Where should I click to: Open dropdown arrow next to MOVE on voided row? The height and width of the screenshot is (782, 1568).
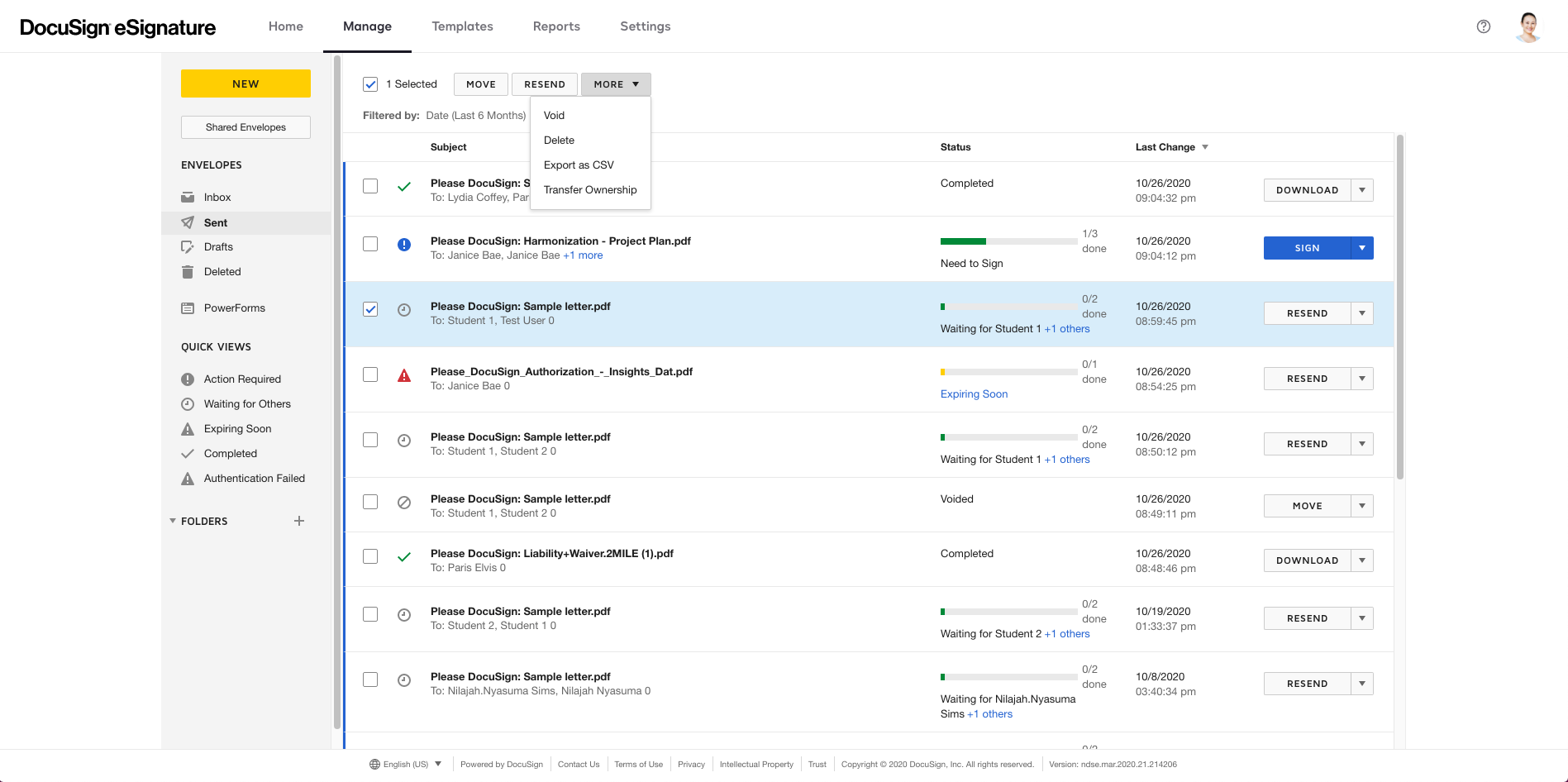[1362, 506]
